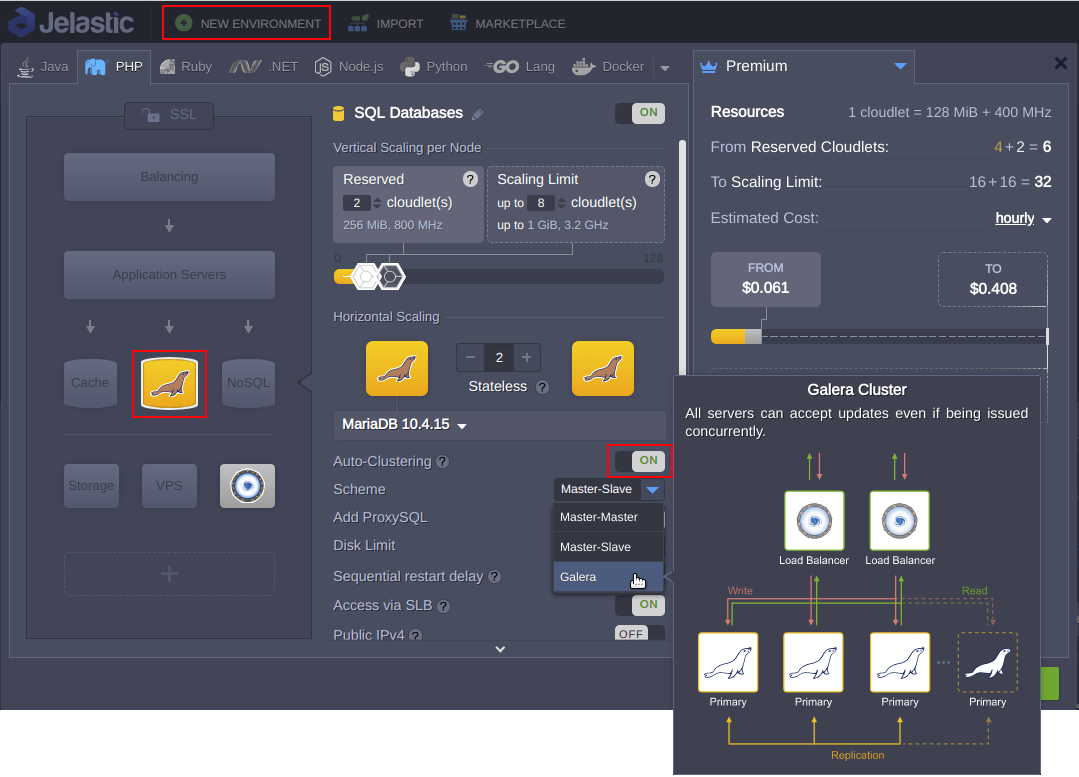Open the Docker tab
This screenshot has height=777, width=1079.
point(608,67)
